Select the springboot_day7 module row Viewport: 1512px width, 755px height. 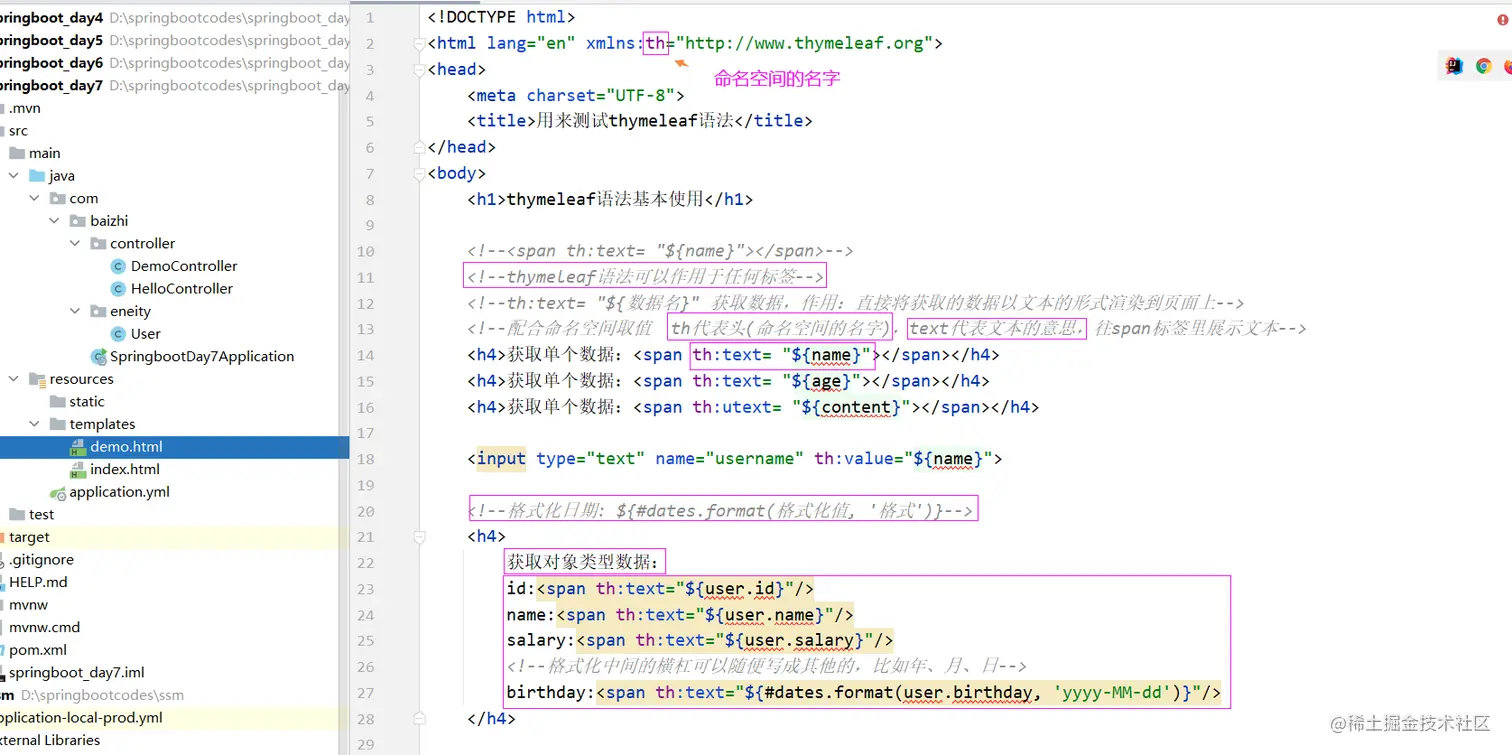(175, 86)
